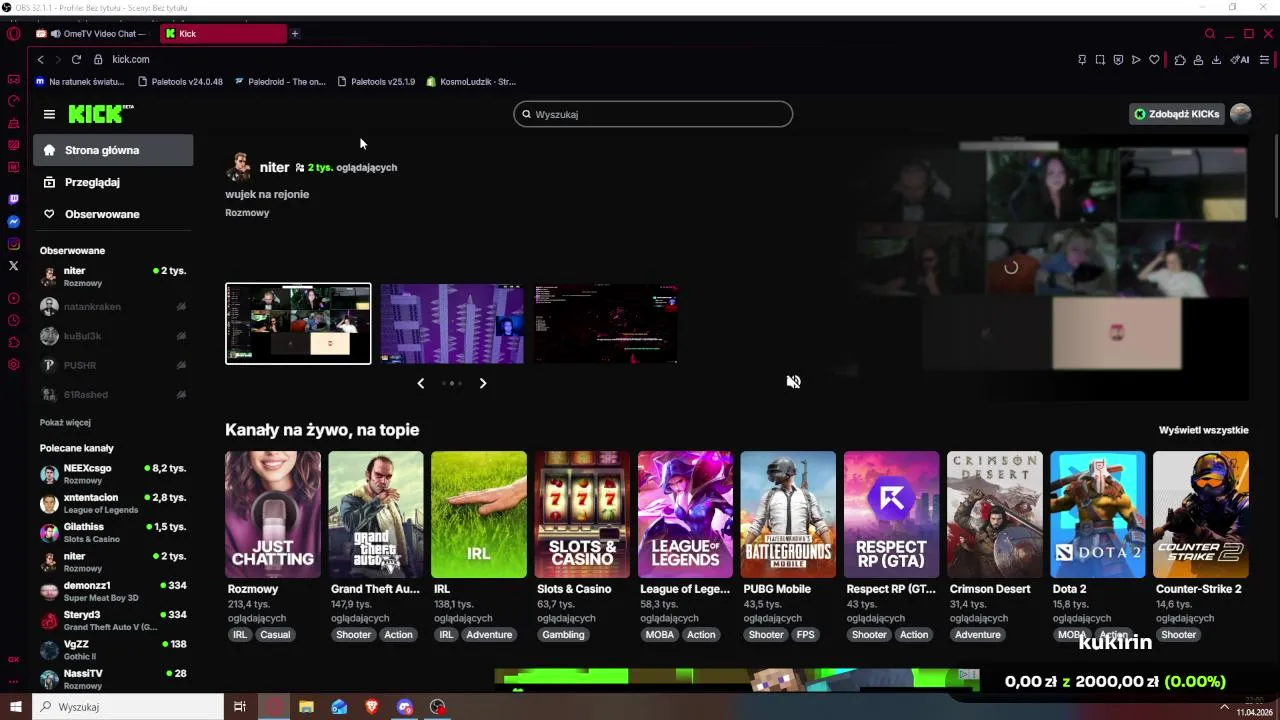
Task: Open Gilathiss recommended channel
Action: [x=113, y=531]
